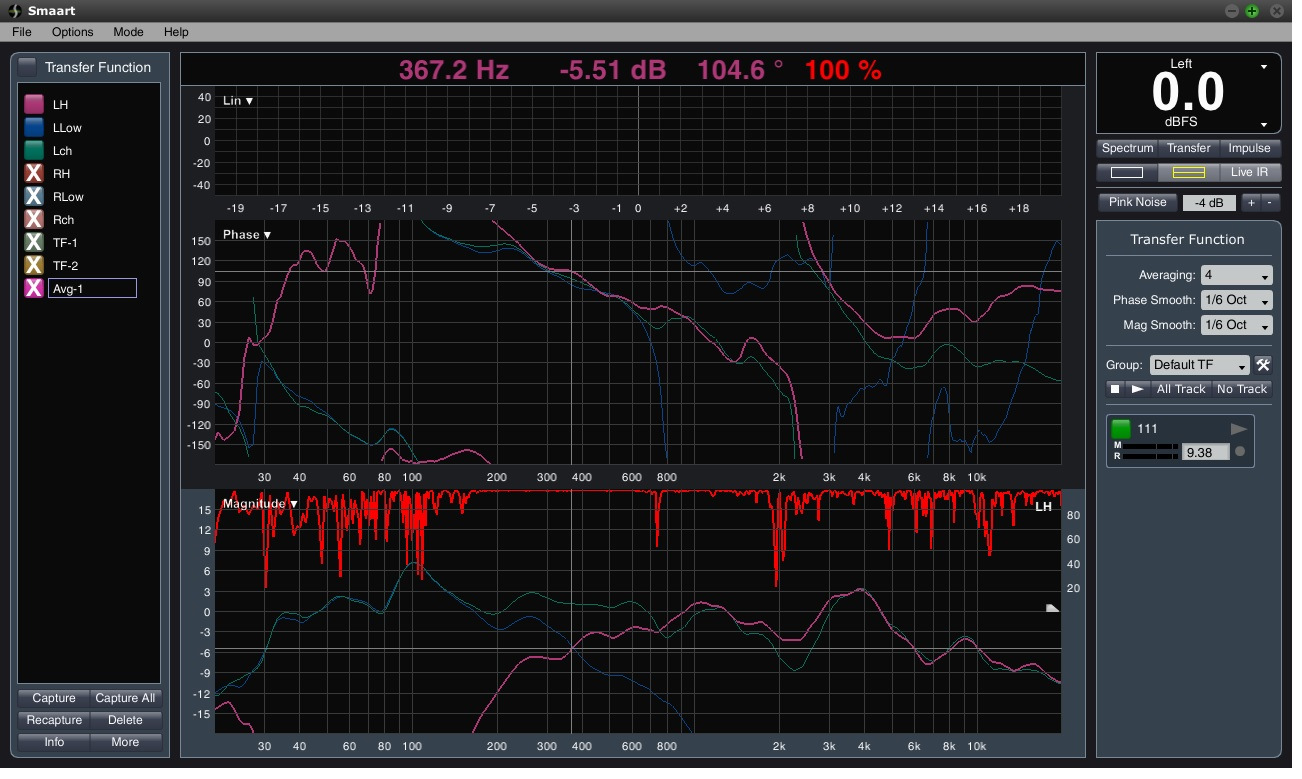1302x779 pixels.
Task: Expand the Phase Smooth dropdown
Action: pyautogui.click(x=1236, y=300)
